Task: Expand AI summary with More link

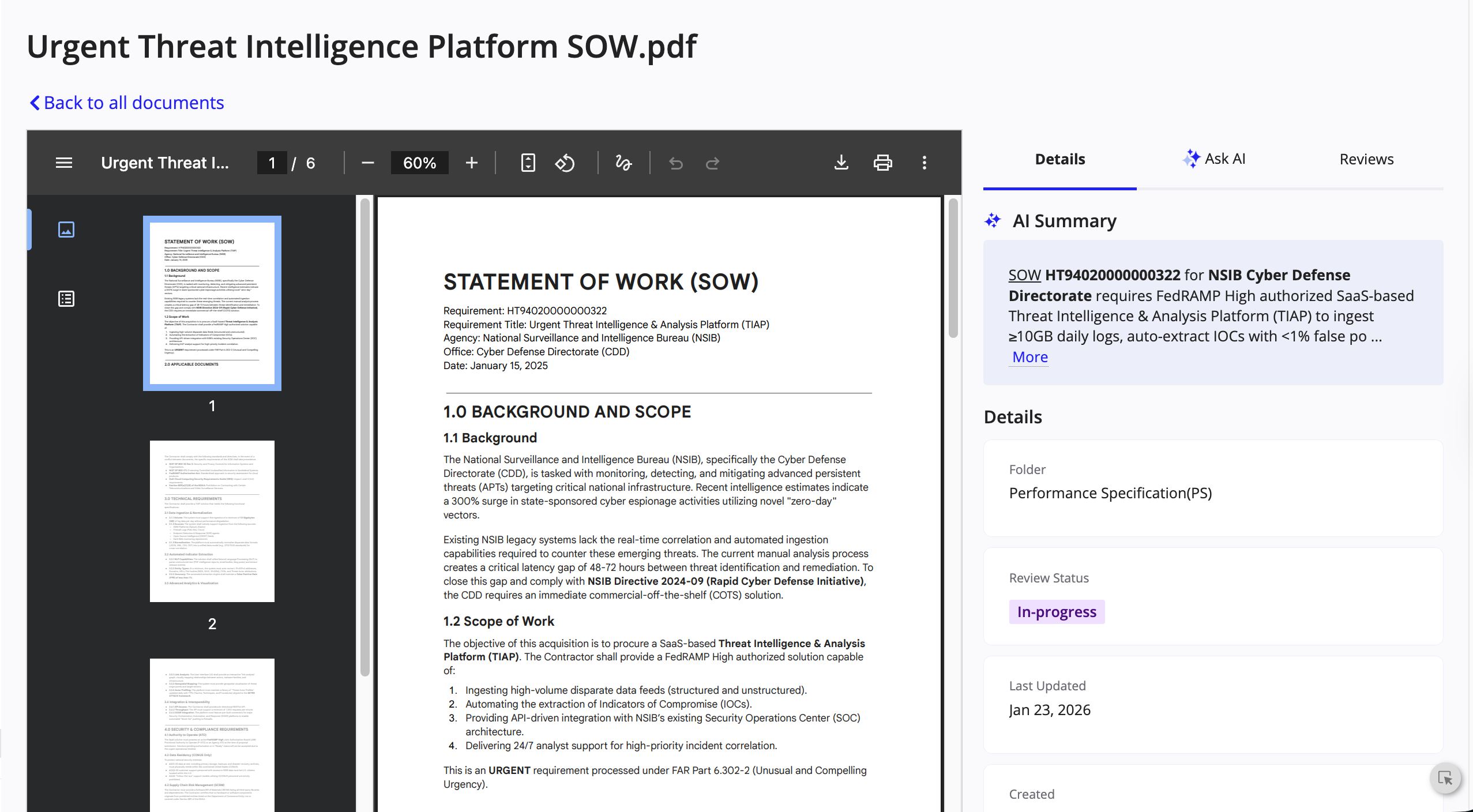Action: 1030,356
